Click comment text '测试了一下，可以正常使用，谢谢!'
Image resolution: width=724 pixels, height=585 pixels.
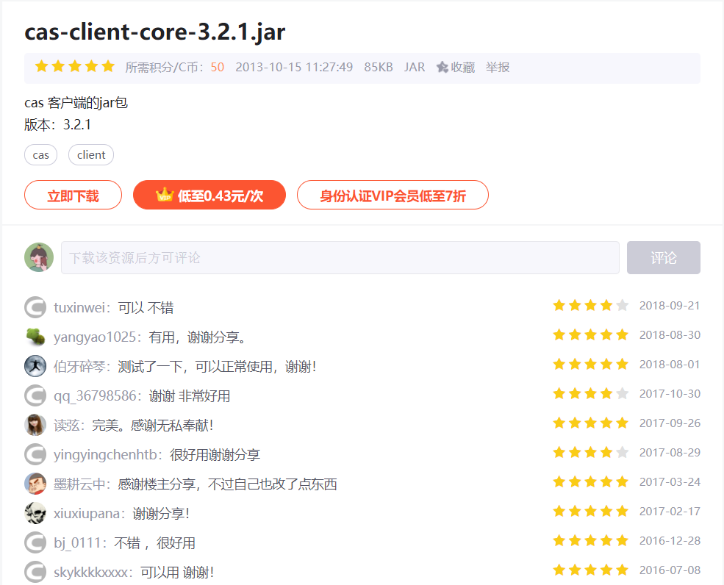217,367
